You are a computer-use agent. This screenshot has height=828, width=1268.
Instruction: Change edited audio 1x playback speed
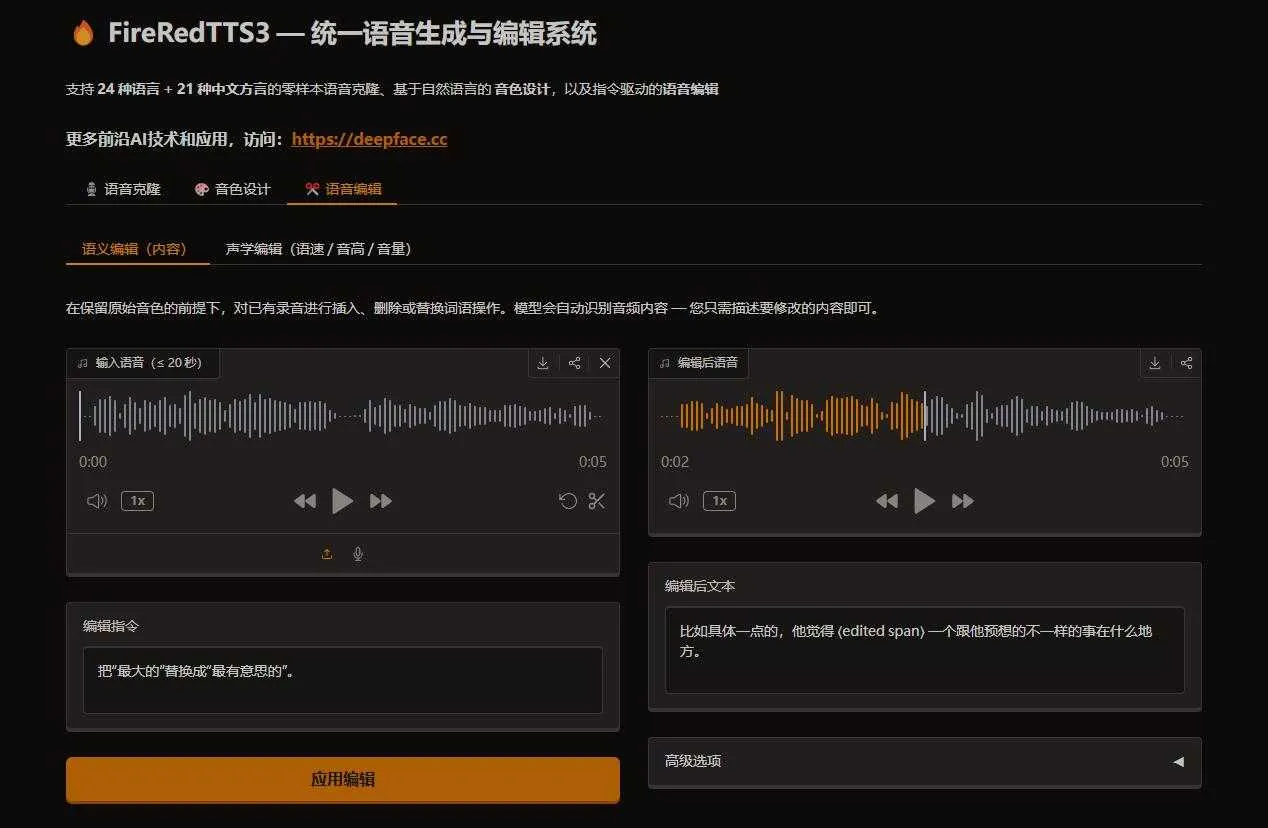(x=719, y=501)
